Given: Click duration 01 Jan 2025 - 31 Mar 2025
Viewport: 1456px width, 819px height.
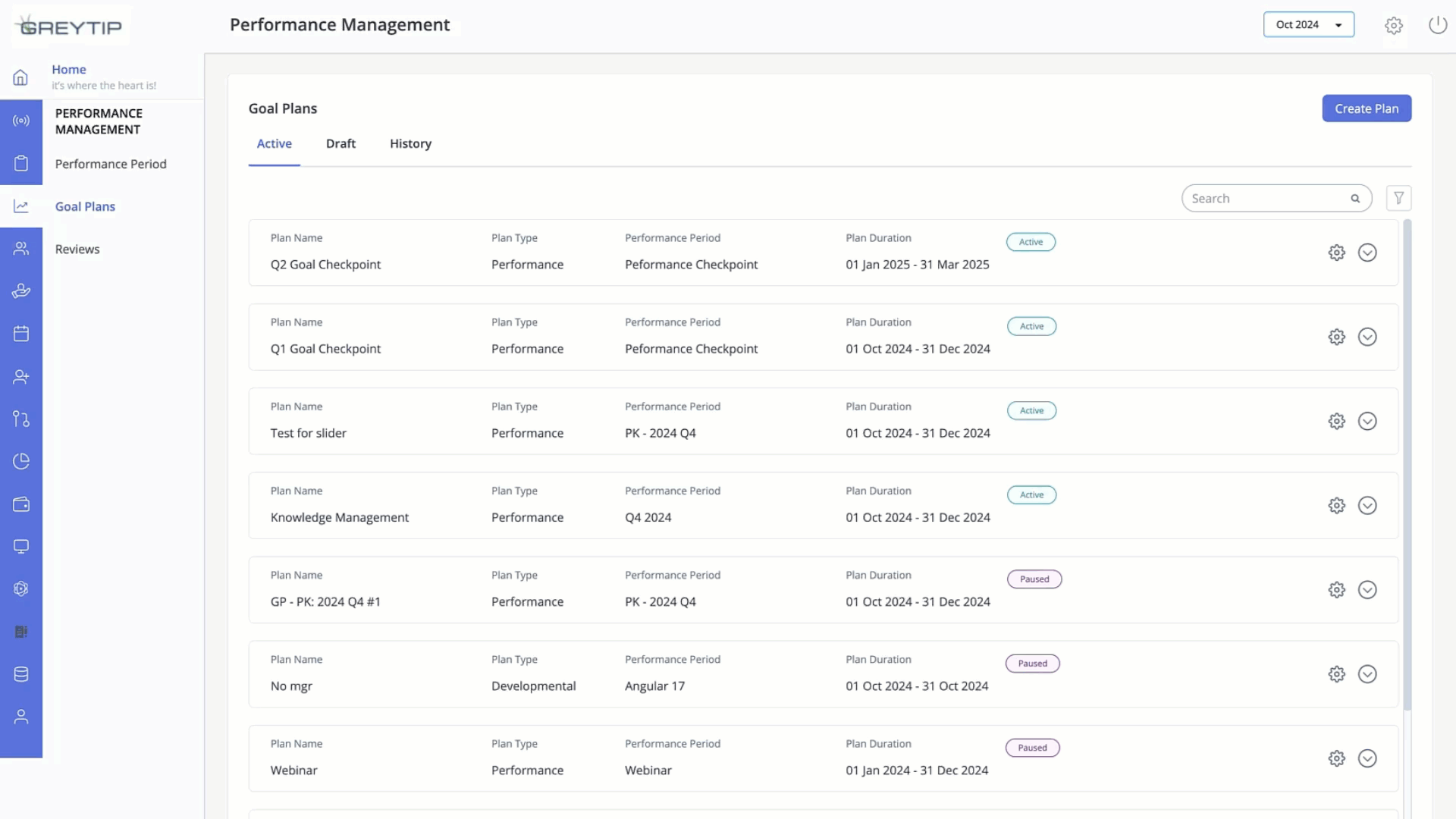Looking at the screenshot, I should 918,265.
